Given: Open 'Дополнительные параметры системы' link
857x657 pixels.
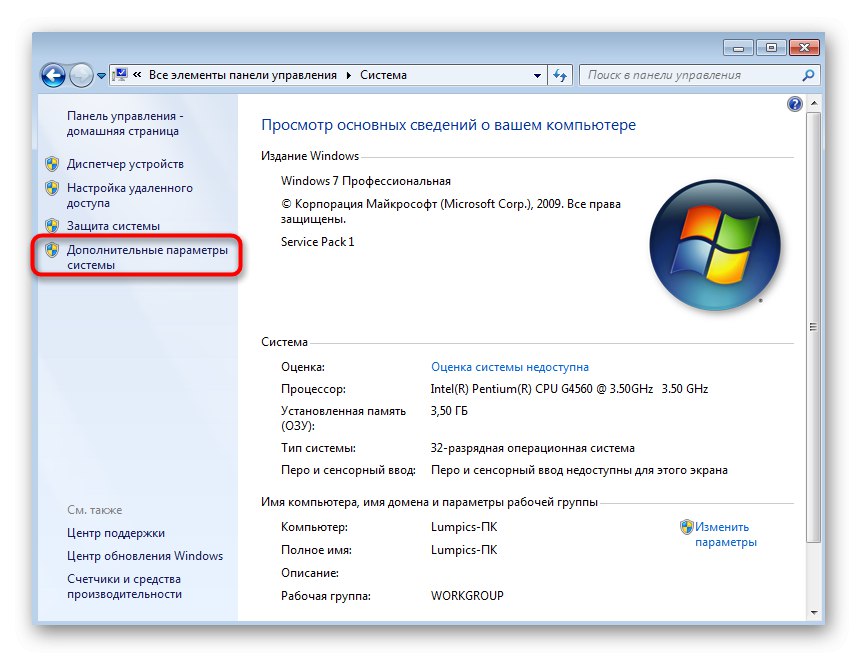Looking at the screenshot, I should 147,257.
